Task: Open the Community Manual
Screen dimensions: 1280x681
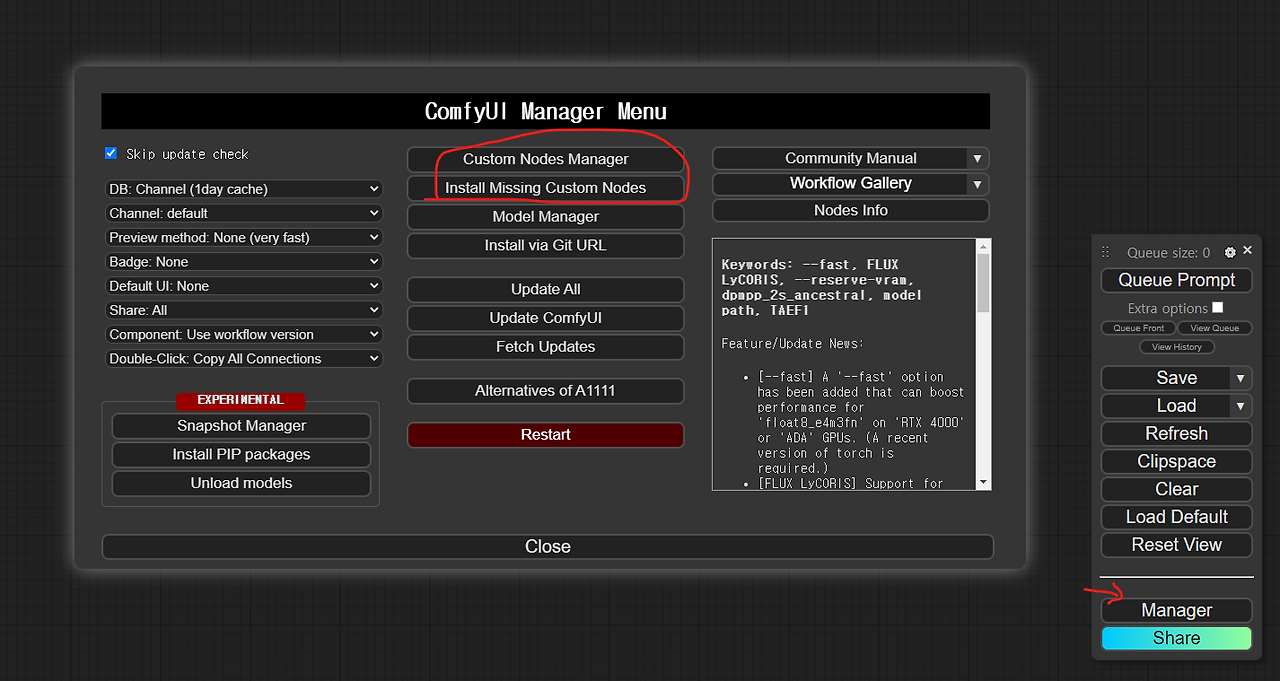Action: (840, 158)
